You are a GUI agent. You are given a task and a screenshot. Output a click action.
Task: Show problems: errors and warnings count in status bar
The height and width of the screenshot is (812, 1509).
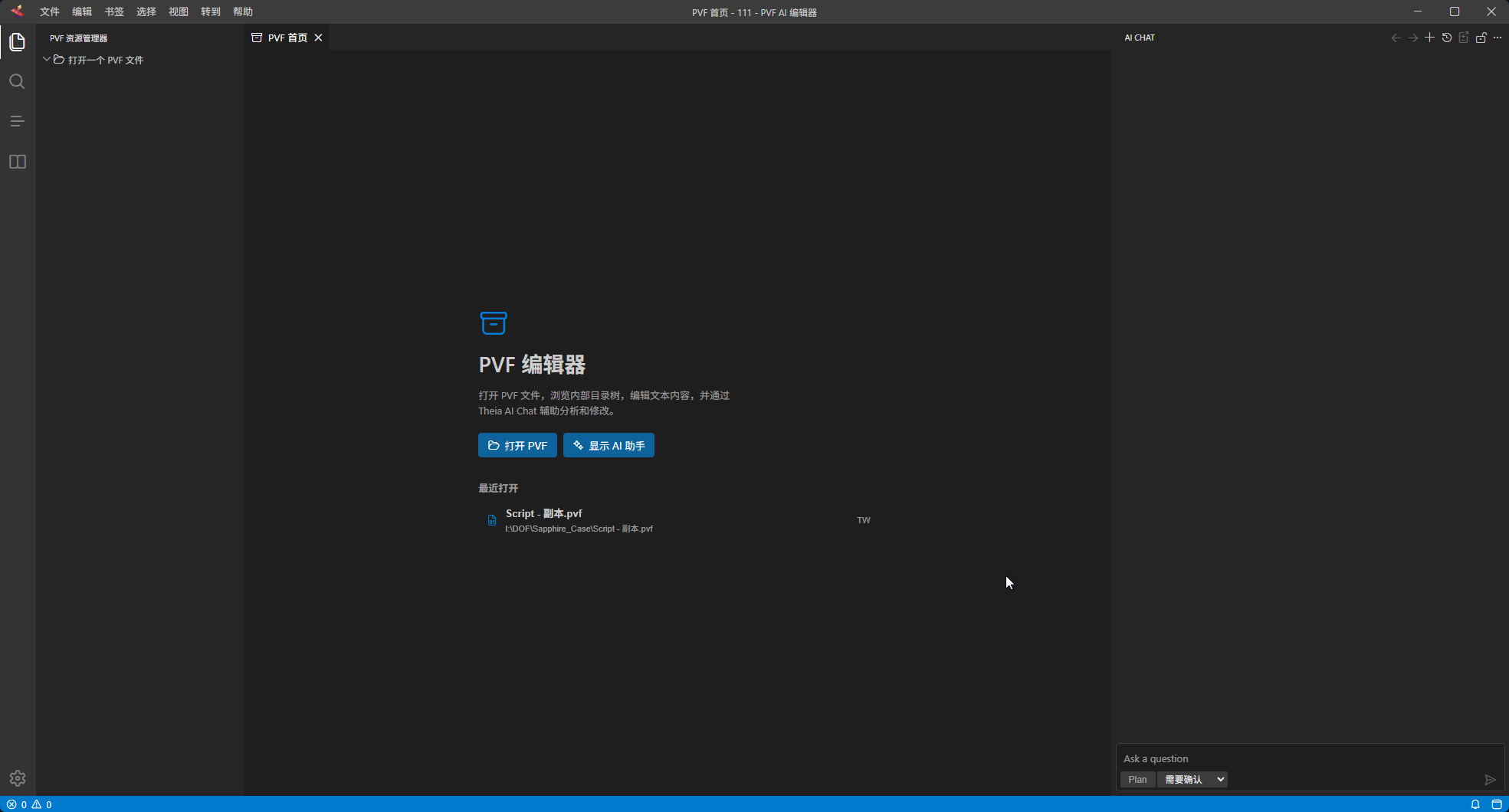click(29, 804)
